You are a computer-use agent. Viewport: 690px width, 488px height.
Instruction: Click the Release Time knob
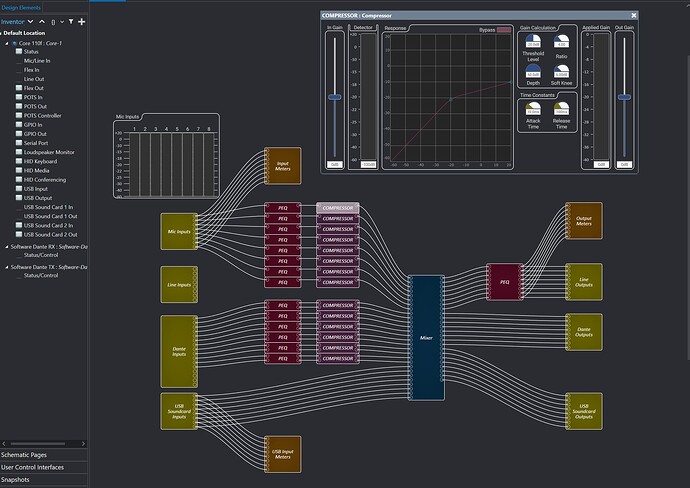(x=561, y=109)
